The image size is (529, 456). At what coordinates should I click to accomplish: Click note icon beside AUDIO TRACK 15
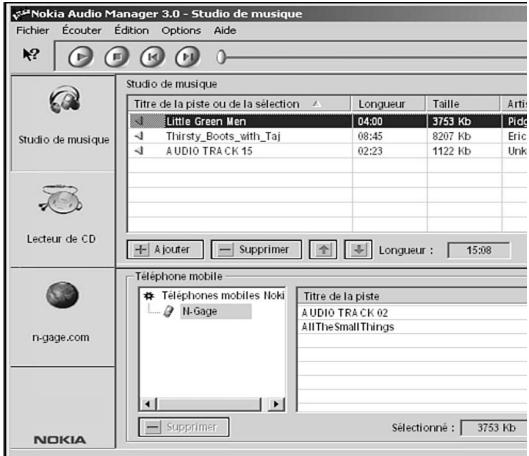139,151
